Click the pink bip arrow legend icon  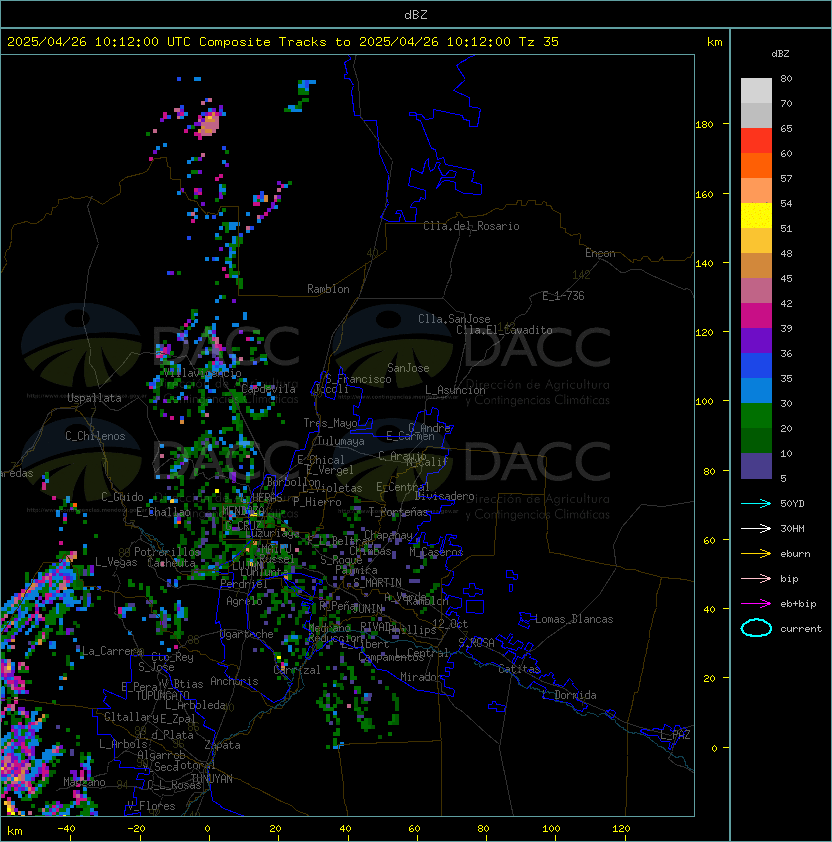coord(756,578)
